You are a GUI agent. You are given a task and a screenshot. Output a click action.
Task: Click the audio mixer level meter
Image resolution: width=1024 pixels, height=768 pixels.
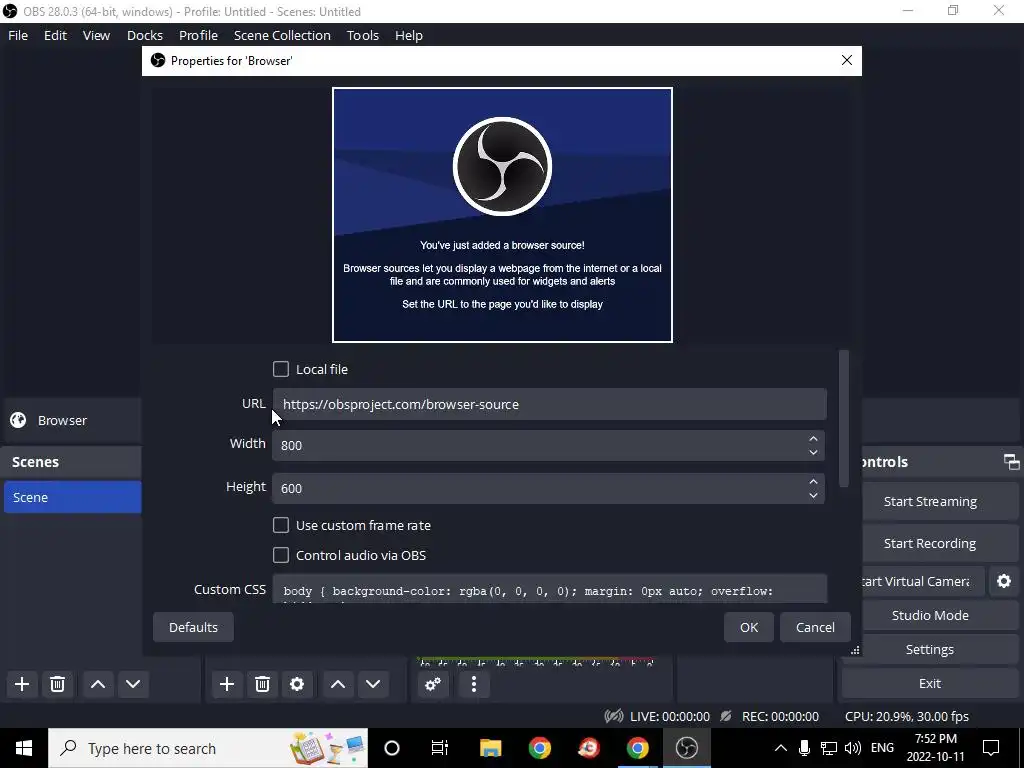tap(536, 662)
